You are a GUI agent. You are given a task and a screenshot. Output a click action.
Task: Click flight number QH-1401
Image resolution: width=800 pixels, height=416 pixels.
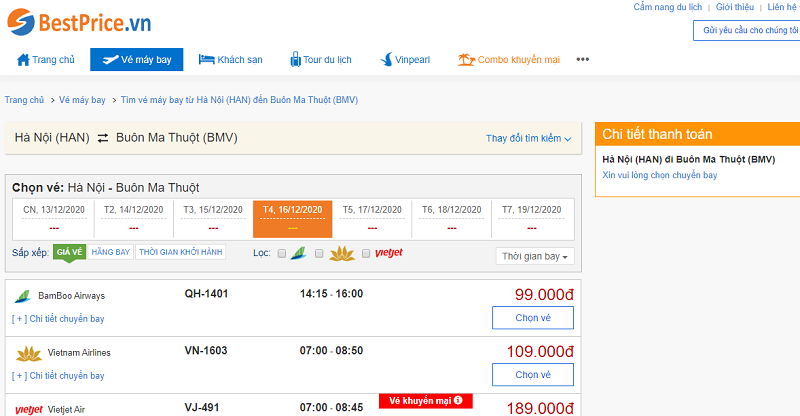tap(206, 294)
